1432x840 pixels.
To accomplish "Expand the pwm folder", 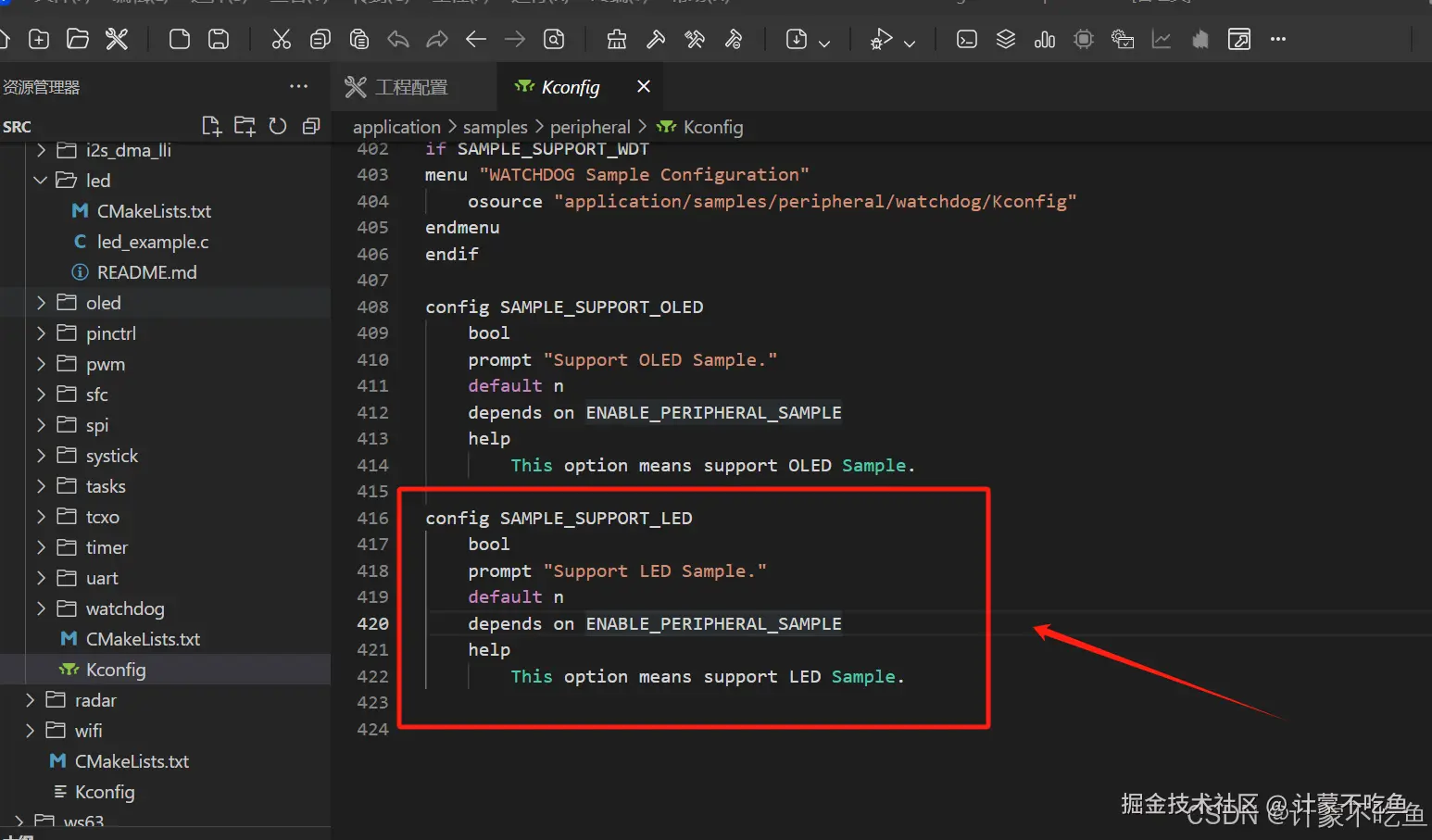I will click(x=41, y=364).
